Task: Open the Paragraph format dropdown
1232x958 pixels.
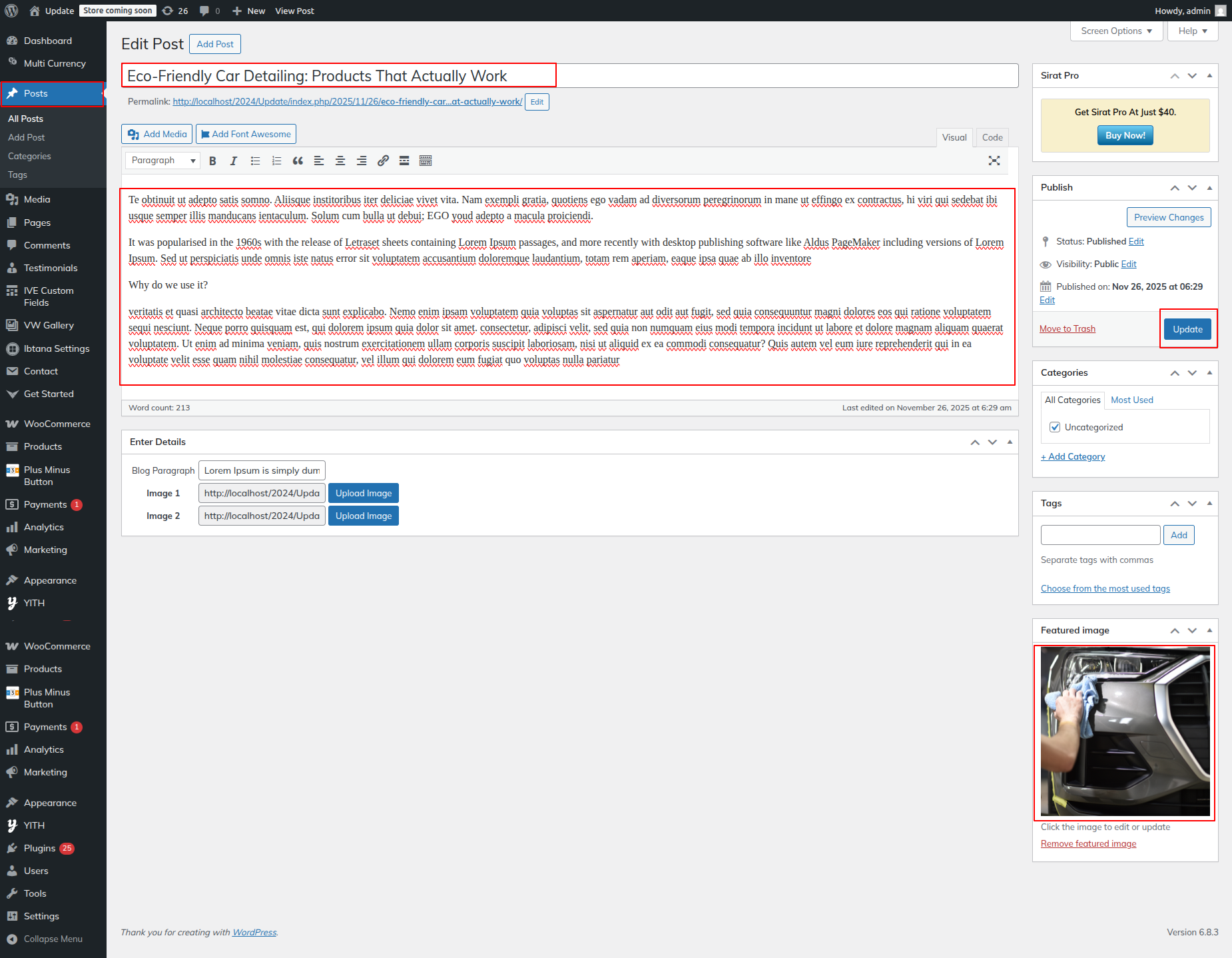Action: [x=162, y=161]
